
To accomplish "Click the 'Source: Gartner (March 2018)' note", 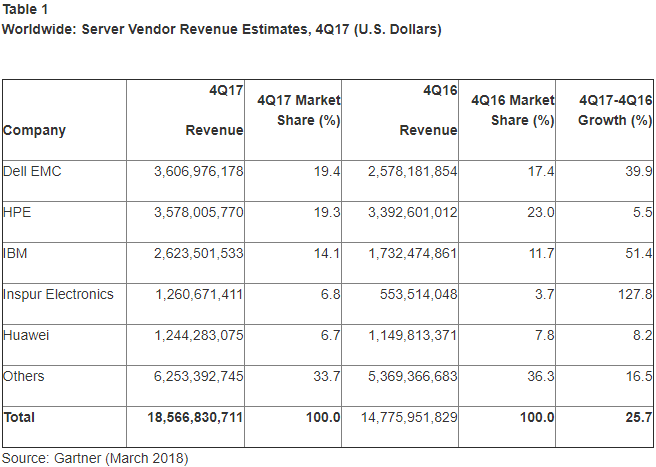I will pyautogui.click(x=95, y=458).
